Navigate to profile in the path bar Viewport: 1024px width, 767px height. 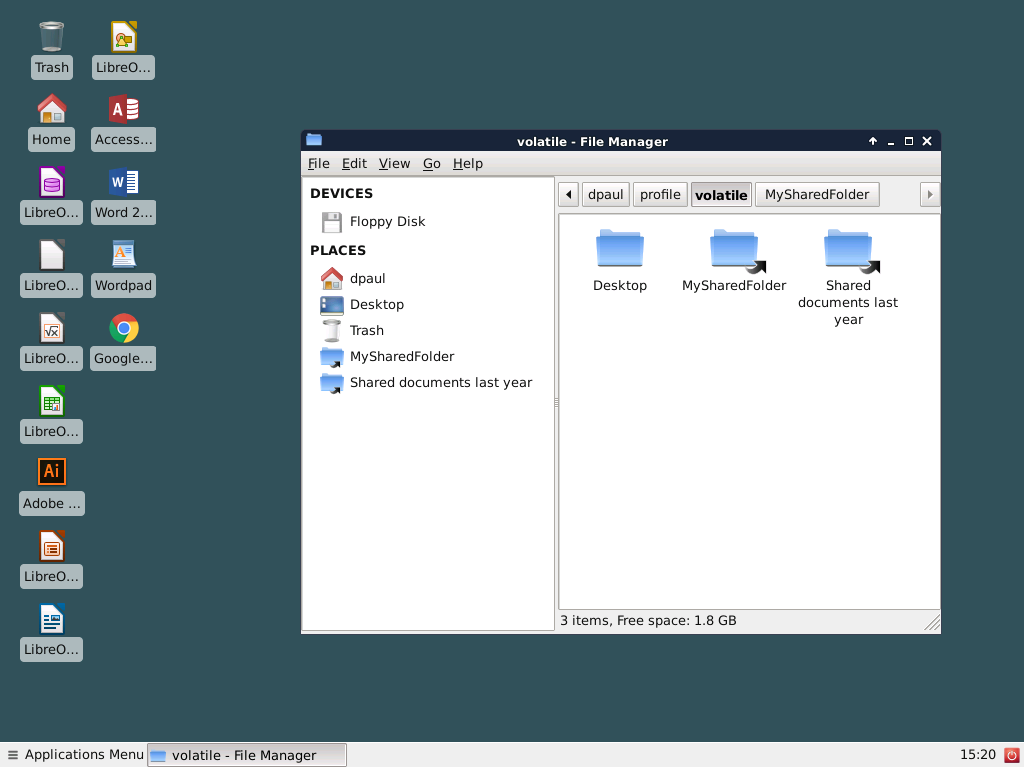tap(659, 194)
